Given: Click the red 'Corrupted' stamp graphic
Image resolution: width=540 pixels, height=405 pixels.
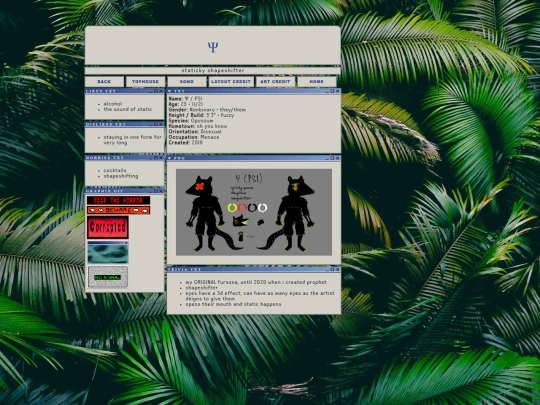Looking at the screenshot, I should click(x=108, y=227).
